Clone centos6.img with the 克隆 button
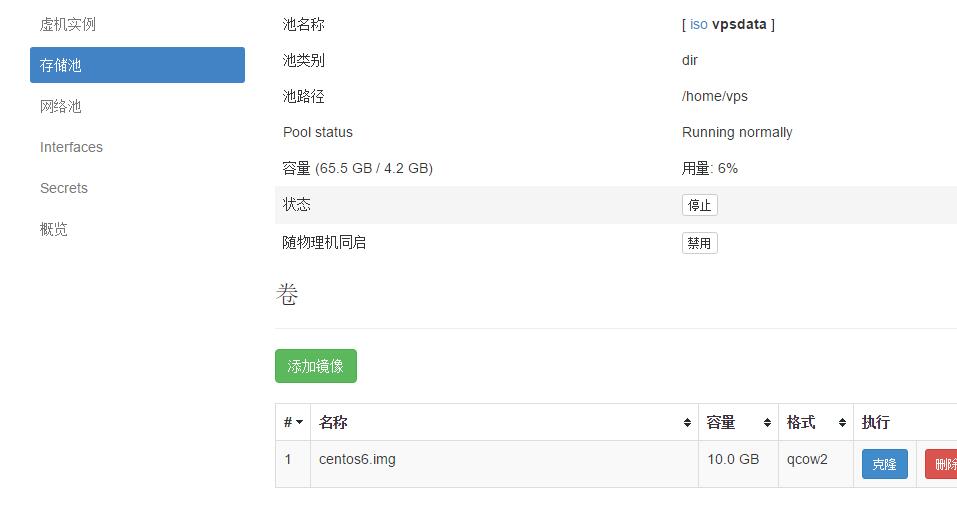957x531 pixels. coord(884,464)
